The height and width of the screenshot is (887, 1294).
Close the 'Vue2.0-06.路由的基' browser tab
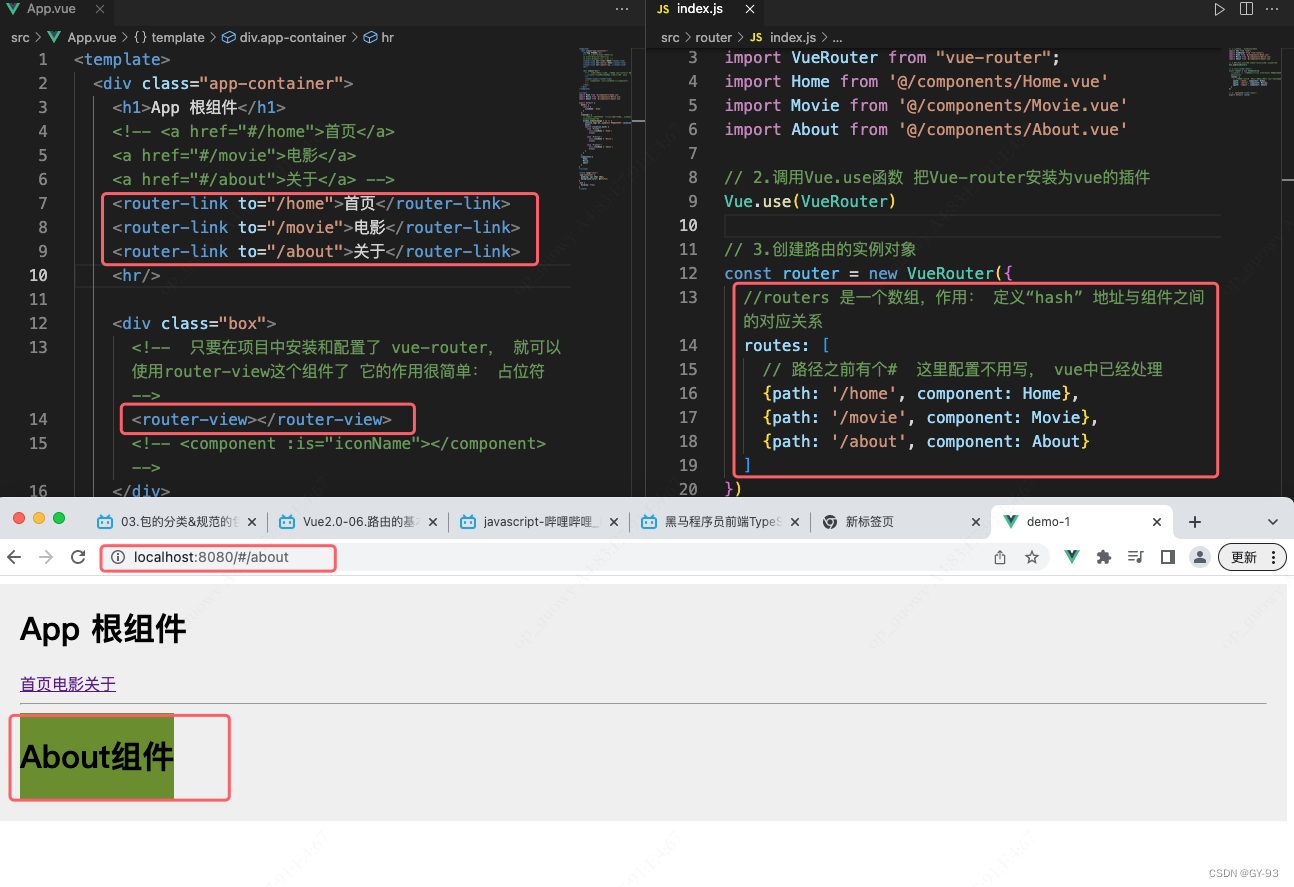(x=432, y=522)
